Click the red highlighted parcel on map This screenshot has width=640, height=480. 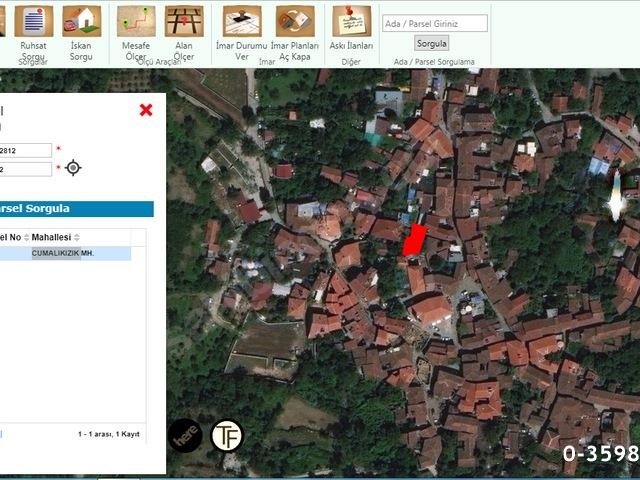(x=415, y=240)
